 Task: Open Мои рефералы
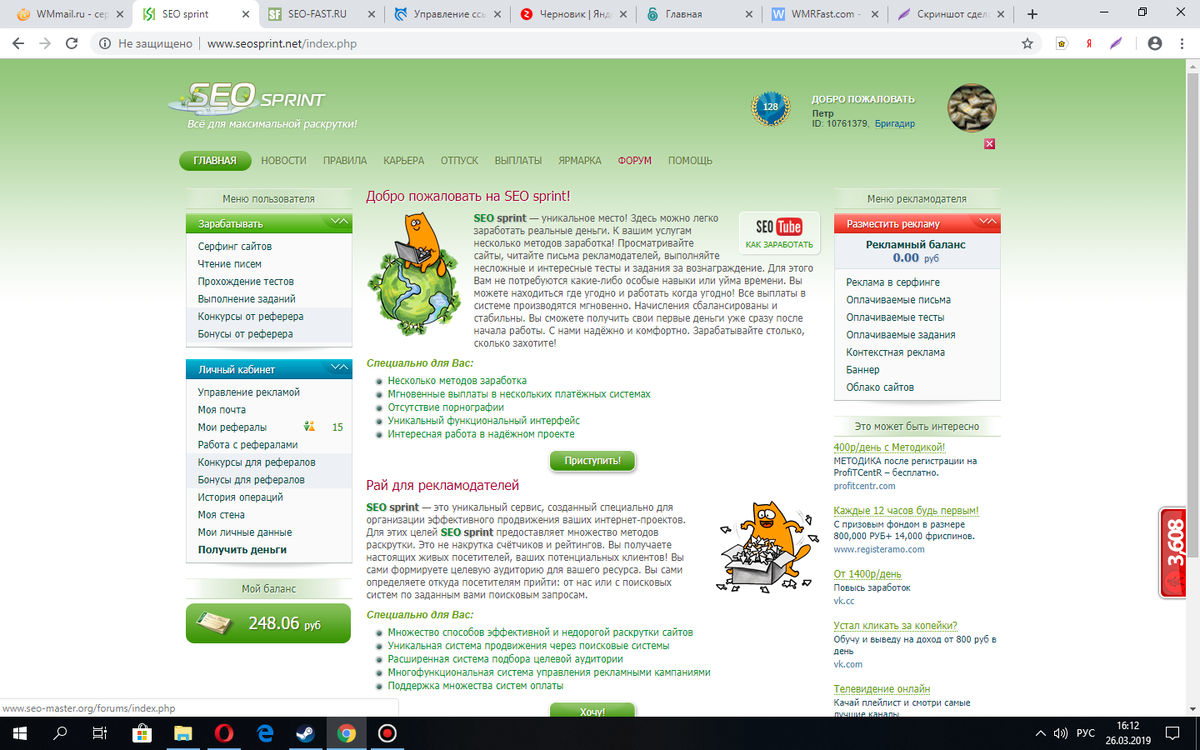coord(232,427)
